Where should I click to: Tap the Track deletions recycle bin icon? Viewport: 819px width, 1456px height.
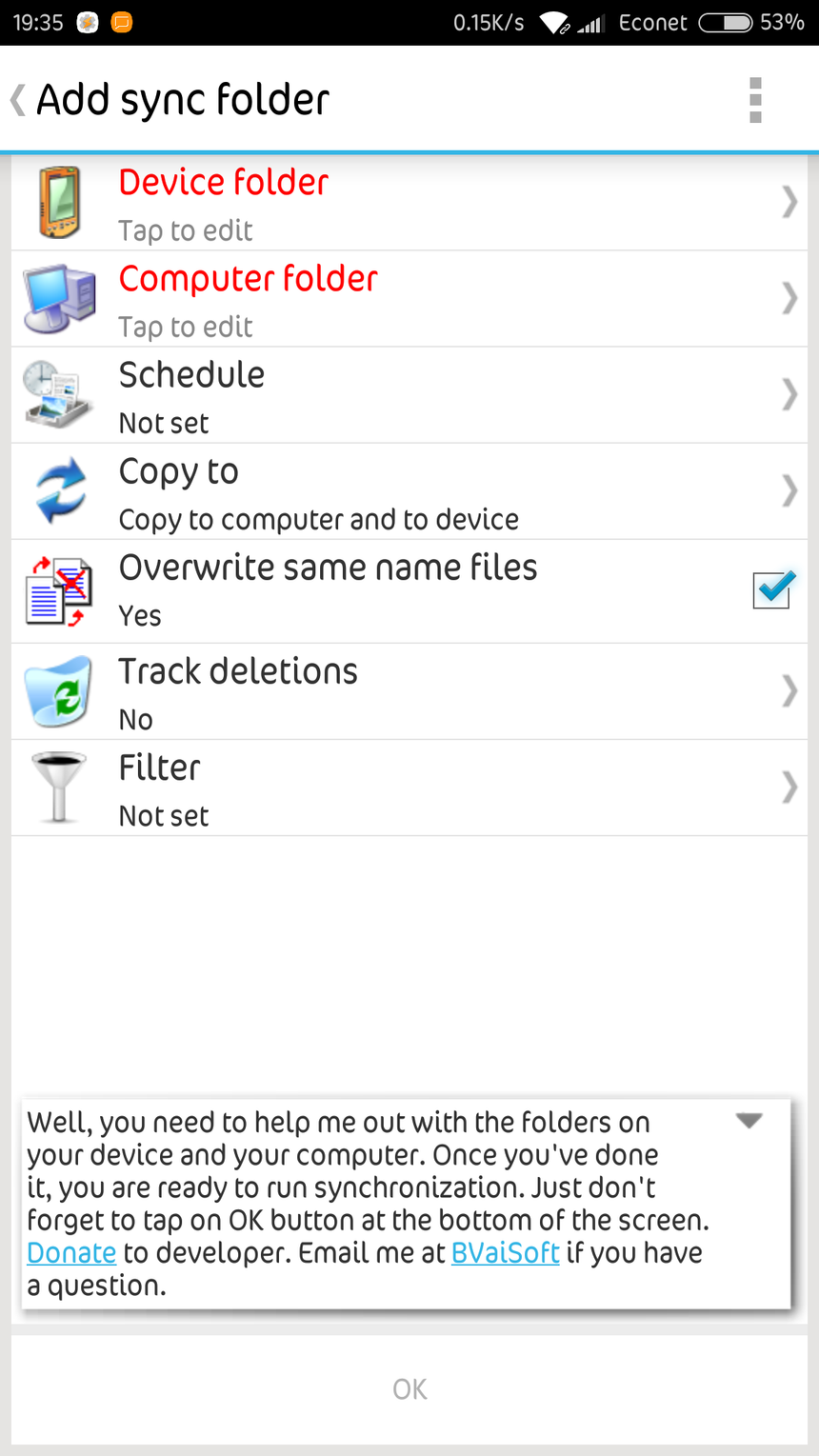click(x=59, y=690)
